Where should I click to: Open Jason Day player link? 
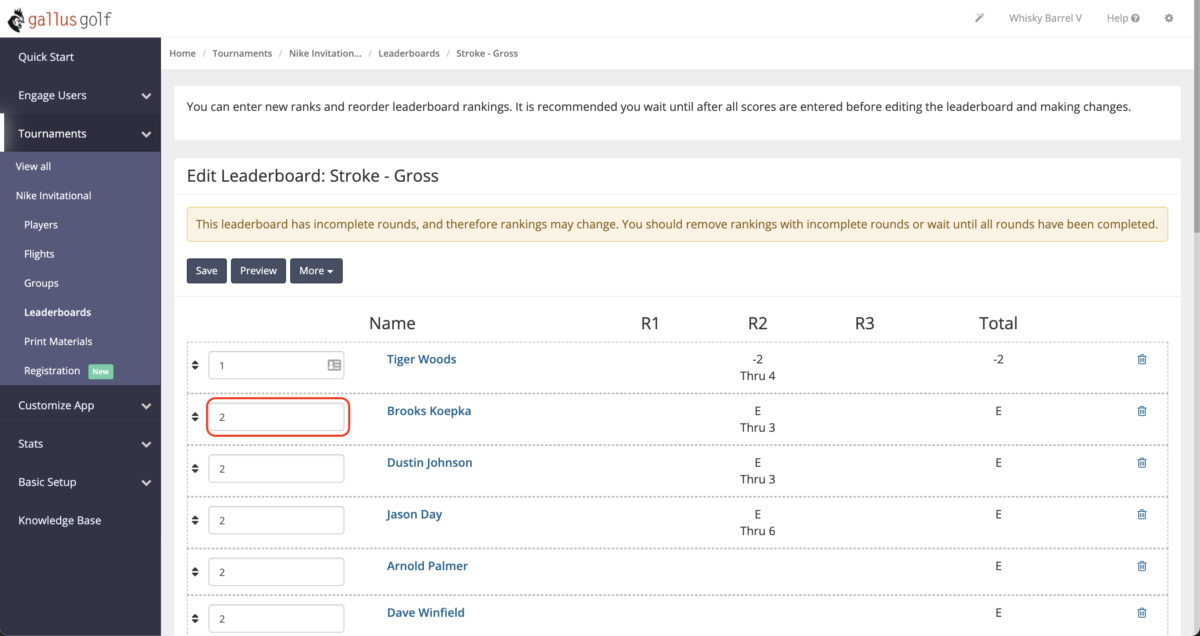(x=414, y=514)
